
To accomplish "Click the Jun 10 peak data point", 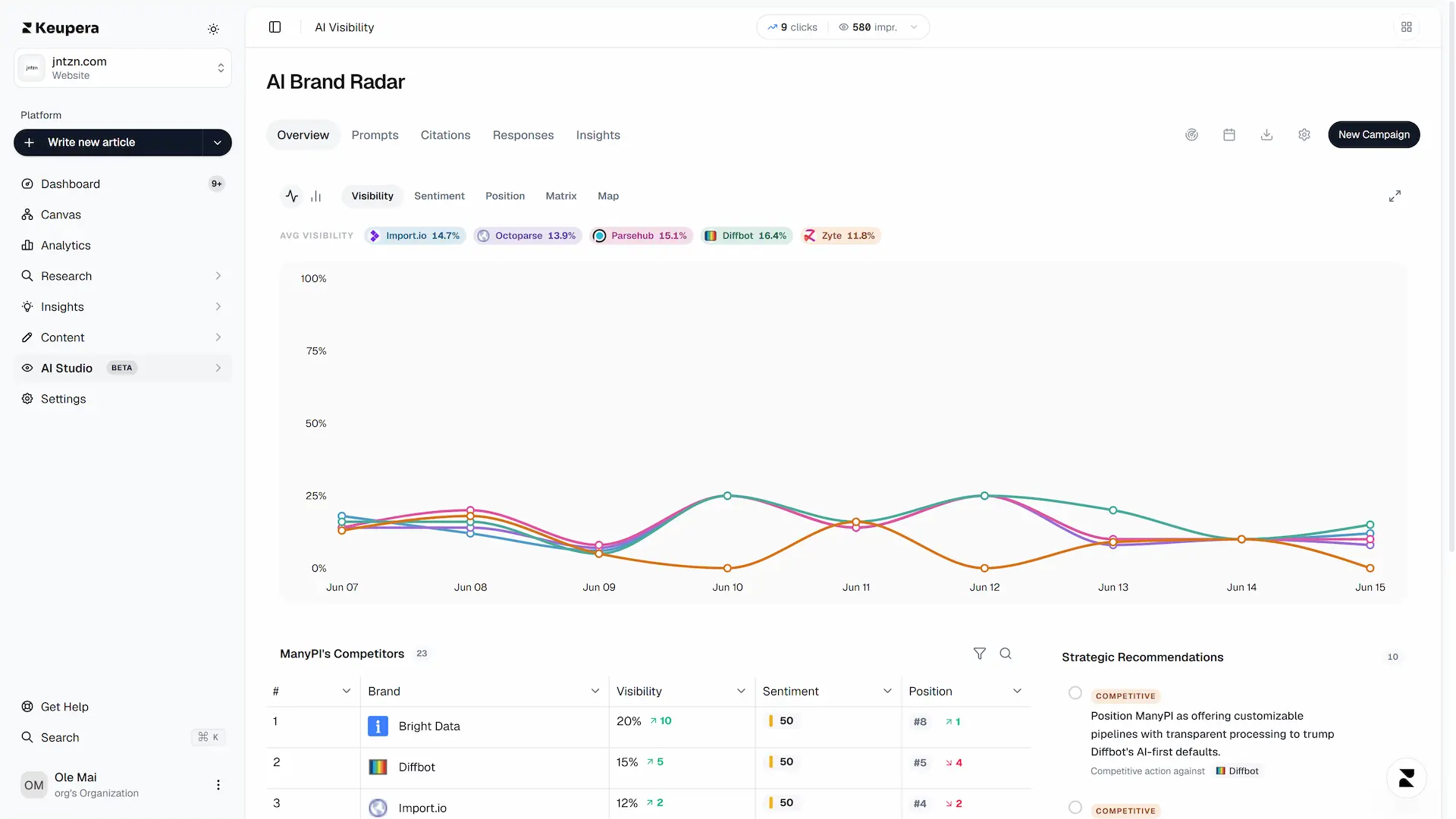I will coord(727,496).
